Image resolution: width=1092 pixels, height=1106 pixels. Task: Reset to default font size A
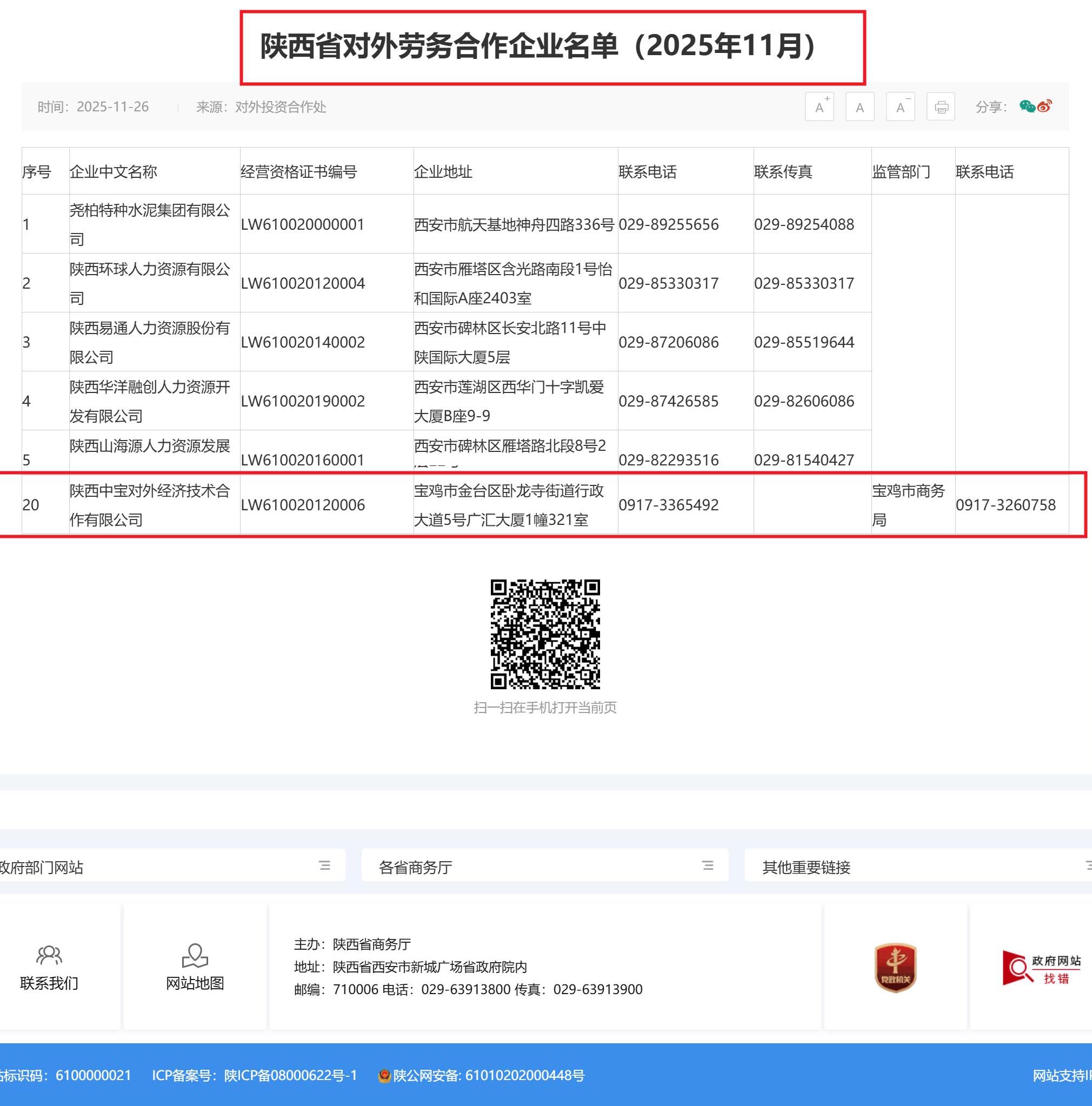860,106
